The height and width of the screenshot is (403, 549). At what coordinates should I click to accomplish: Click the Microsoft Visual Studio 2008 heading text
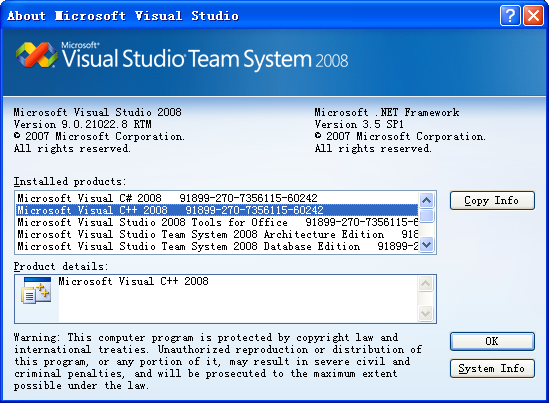98,112
